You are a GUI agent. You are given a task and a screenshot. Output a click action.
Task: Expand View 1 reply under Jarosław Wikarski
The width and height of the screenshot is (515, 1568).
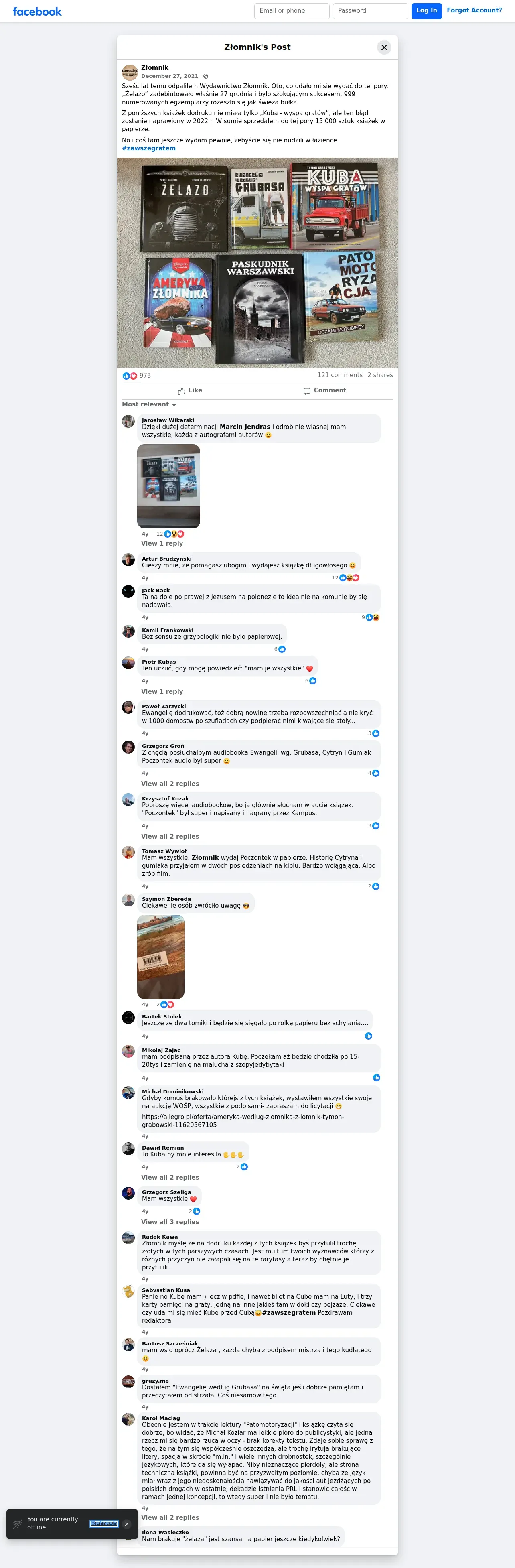pyautogui.click(x=162, y=544)
